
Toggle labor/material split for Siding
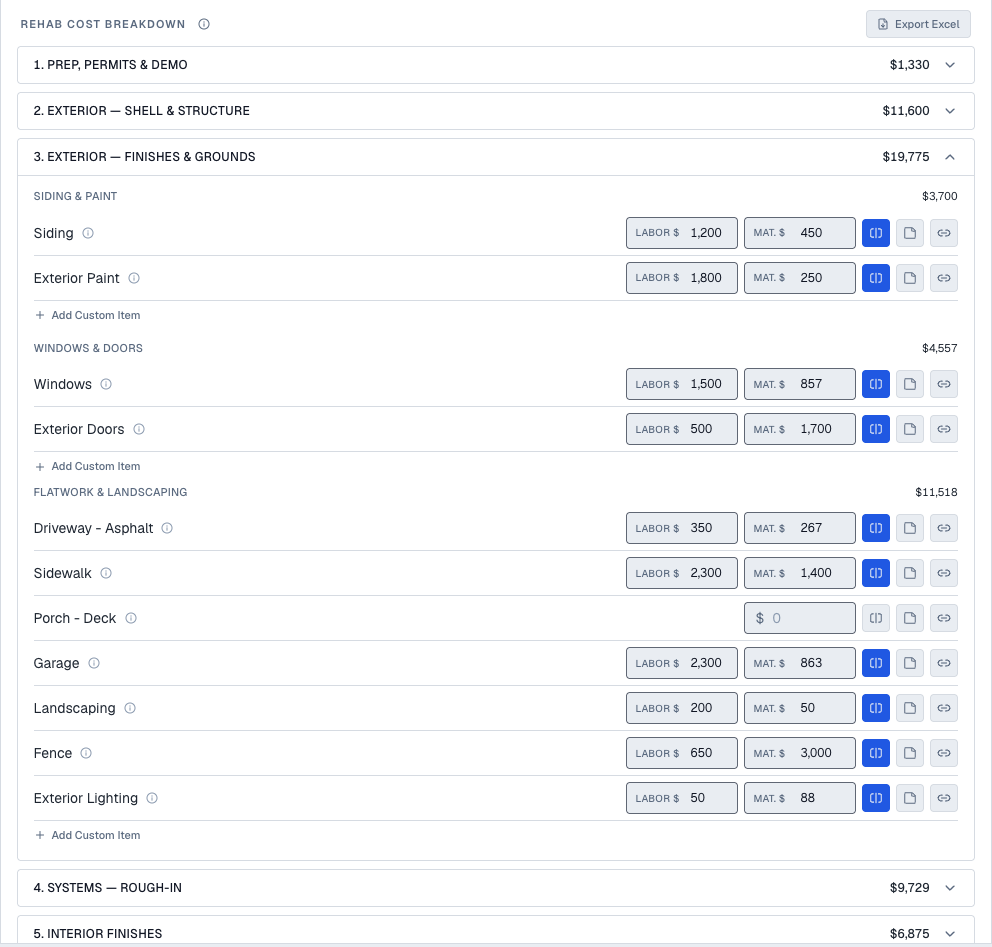(x=876, y=233)
